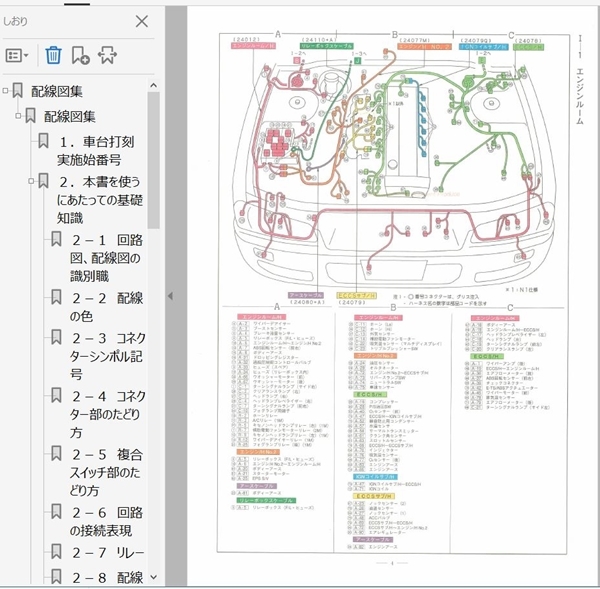This screenshot has height=589, width=600.
Task: Click the bookmark panel scrollbar thumb
Action: point(153,160)
